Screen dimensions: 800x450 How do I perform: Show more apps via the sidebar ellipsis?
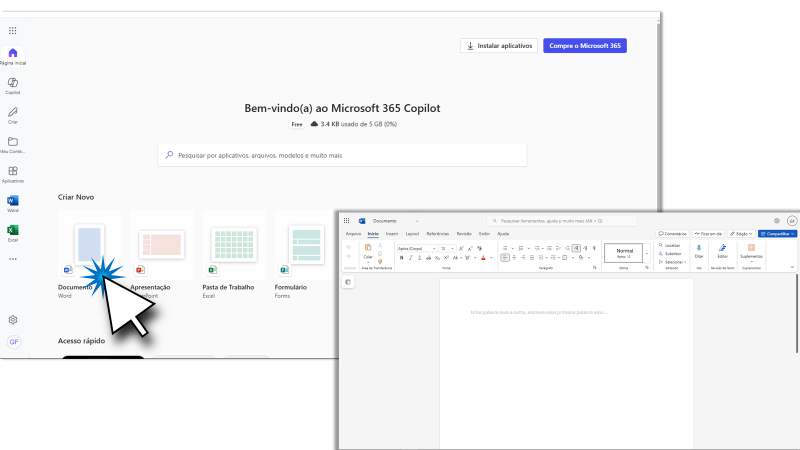[13, 259]
